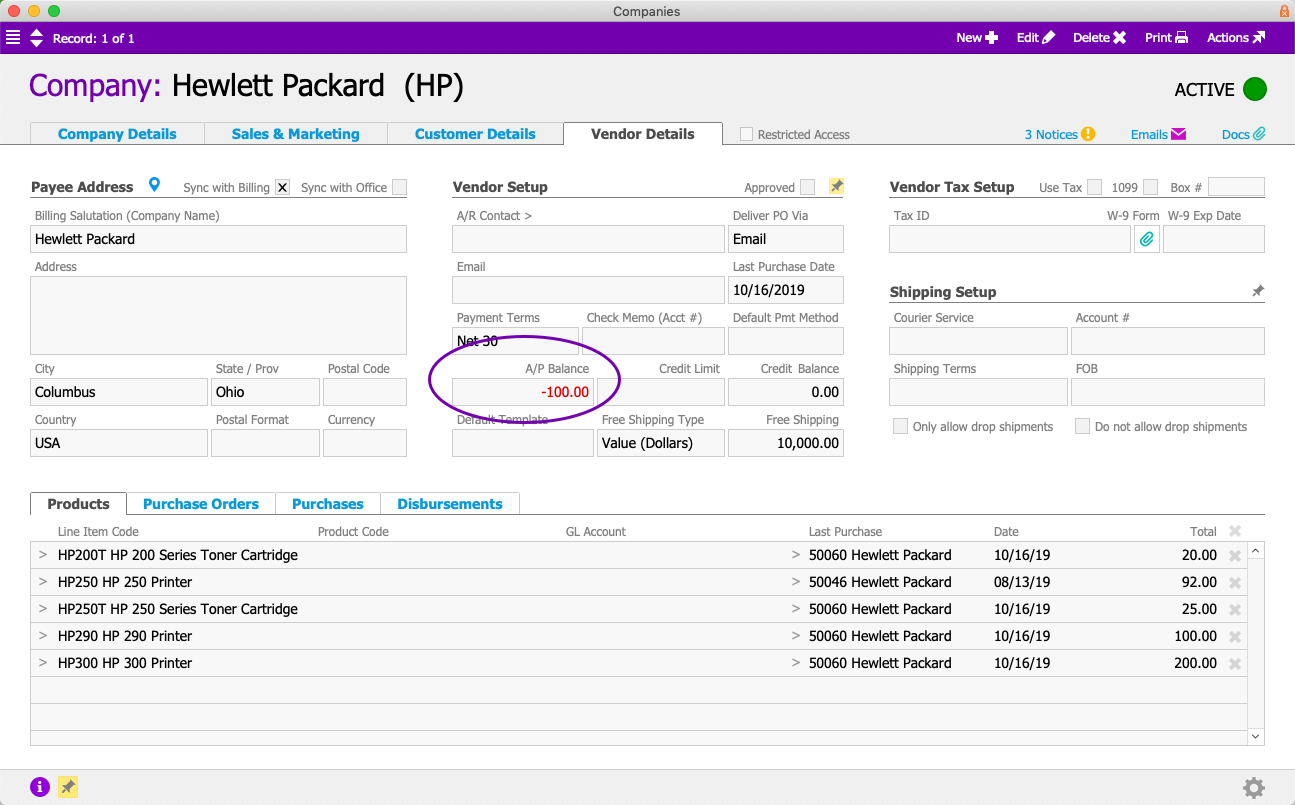The height and width of the screenshot is (805, 1295).
Task: Expand the HP290 Printer line item arrow
Action: point(43,636)
